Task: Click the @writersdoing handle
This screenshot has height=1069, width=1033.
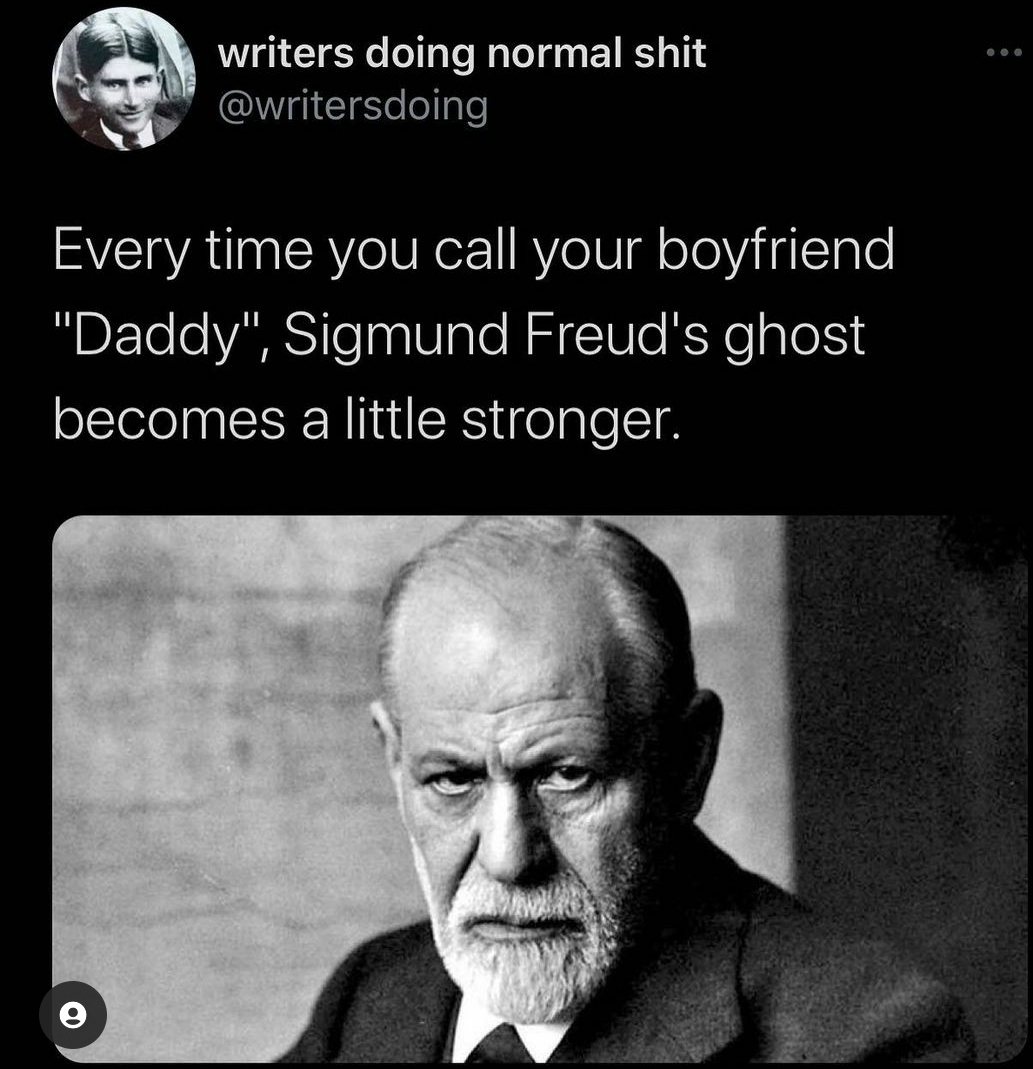Action: click(353, 107)
